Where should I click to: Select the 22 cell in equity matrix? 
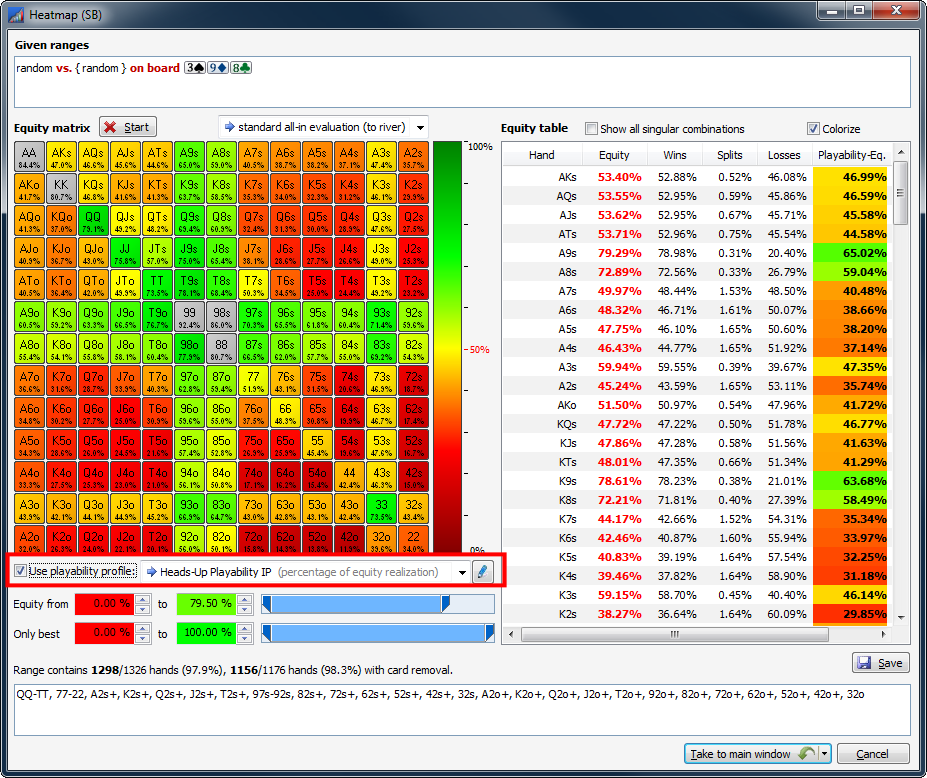click(x=413, y=539)
